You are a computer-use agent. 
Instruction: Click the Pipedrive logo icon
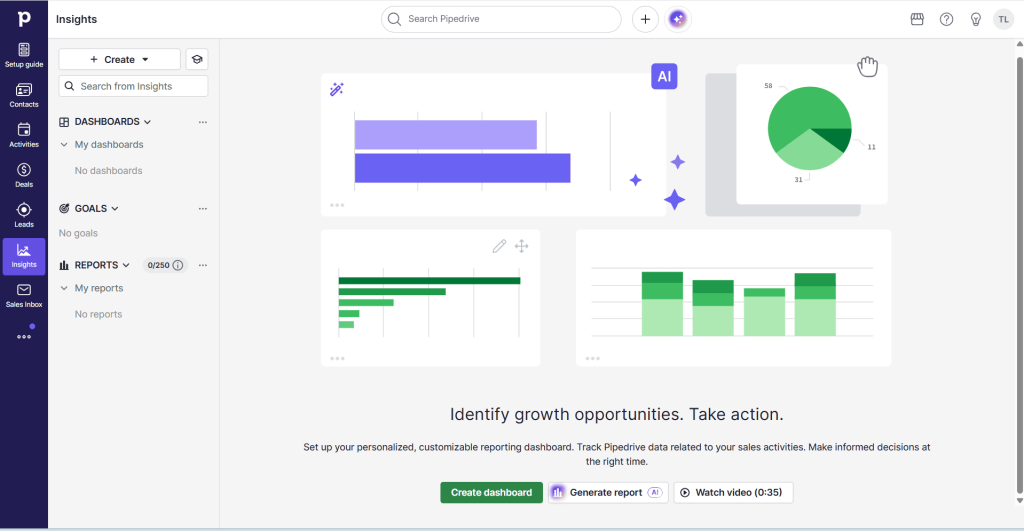pyautogui.click(x=24, y=19)
